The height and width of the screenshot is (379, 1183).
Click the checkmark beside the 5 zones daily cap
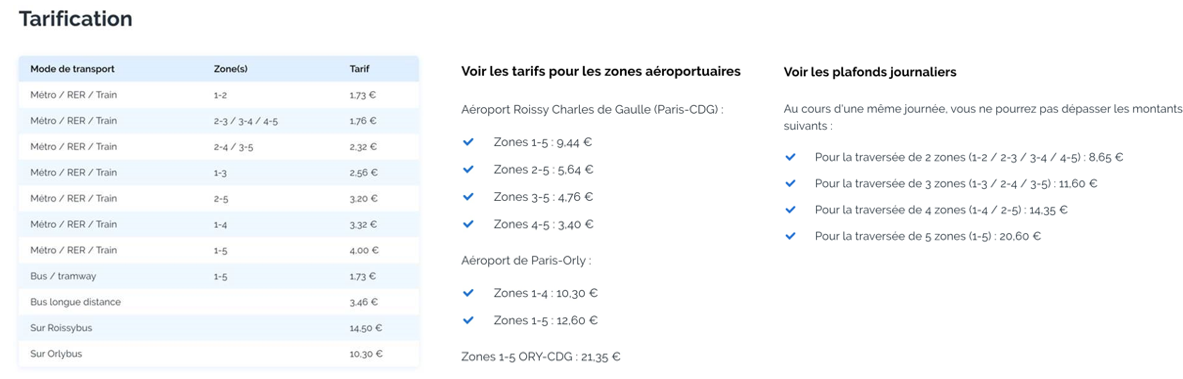tap(791, 236)
